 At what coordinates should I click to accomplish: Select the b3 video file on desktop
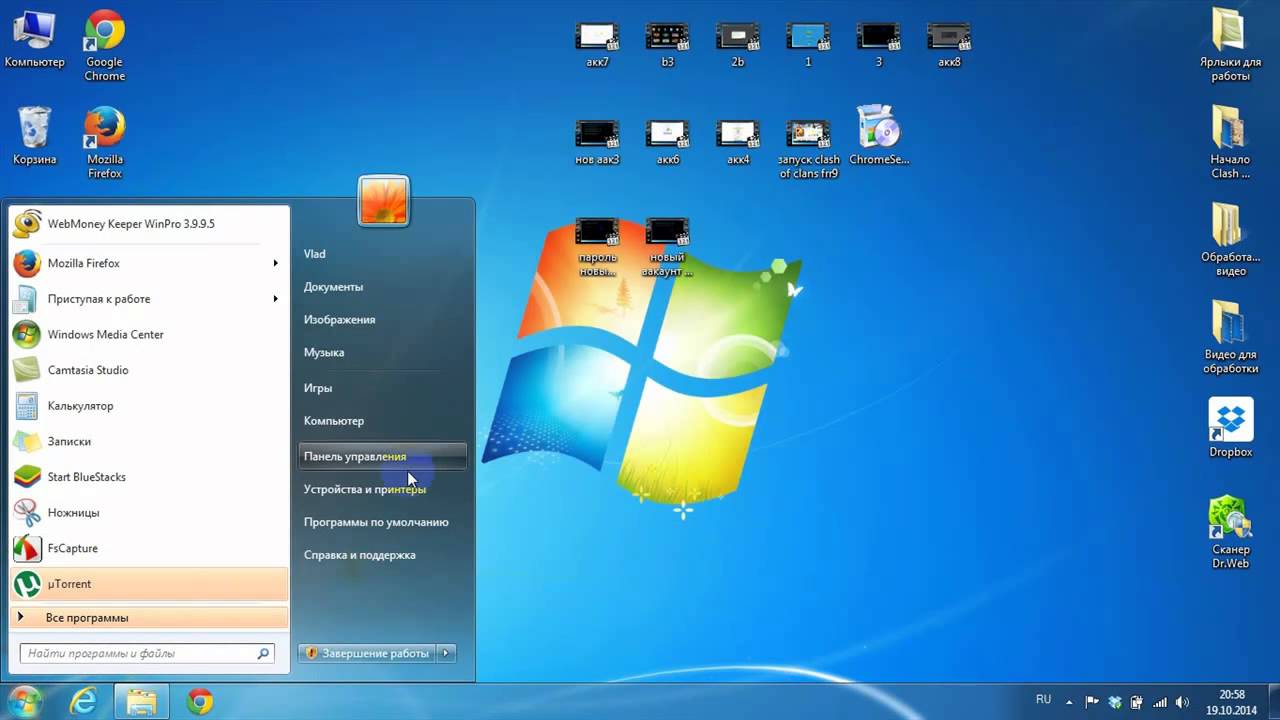(667, 45)
